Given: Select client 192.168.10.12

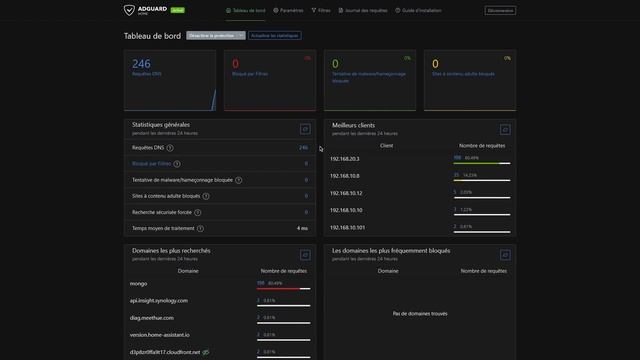Looking at the screenshot, I should tap(346, 193).
